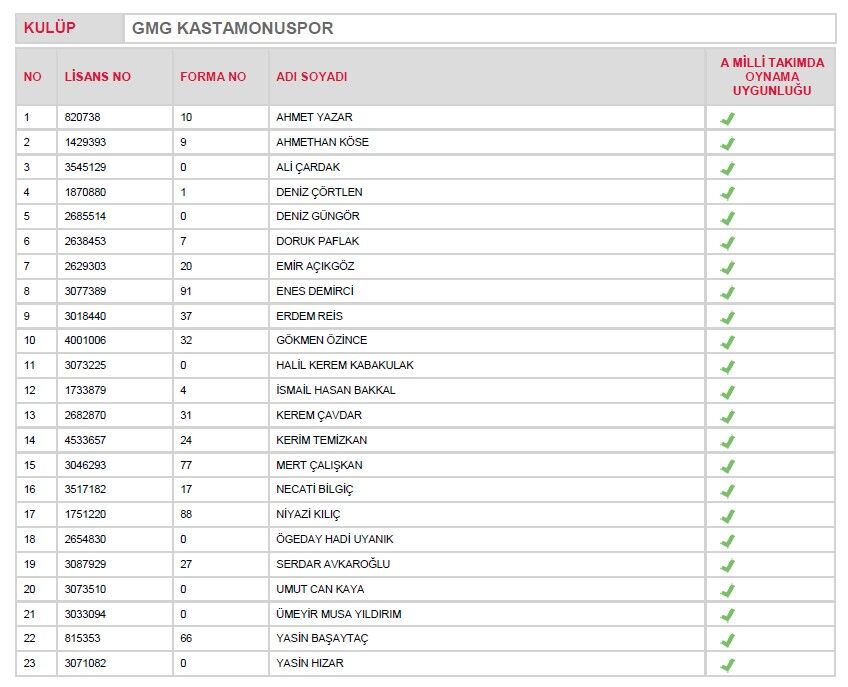Viewport: 848px width, 687px height.
Task: Click the green checkmark for ENES DEMİRCİ
Action: (x=727, y=293)
